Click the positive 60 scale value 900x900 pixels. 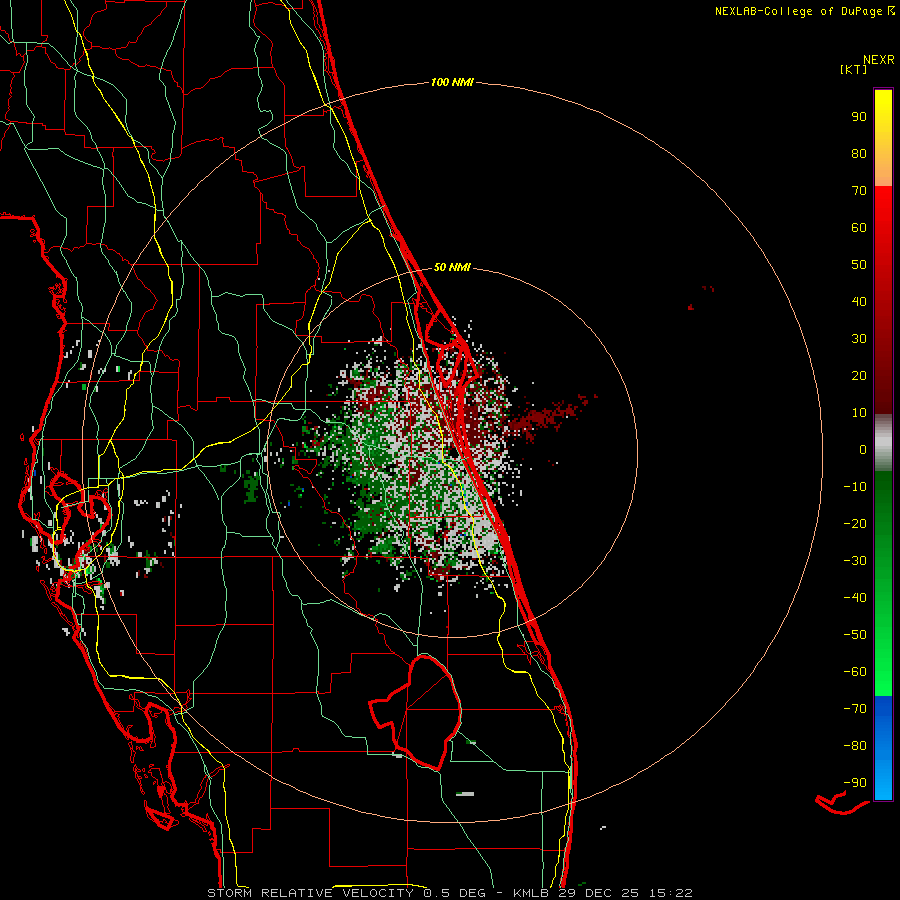[x=859, y=227]
